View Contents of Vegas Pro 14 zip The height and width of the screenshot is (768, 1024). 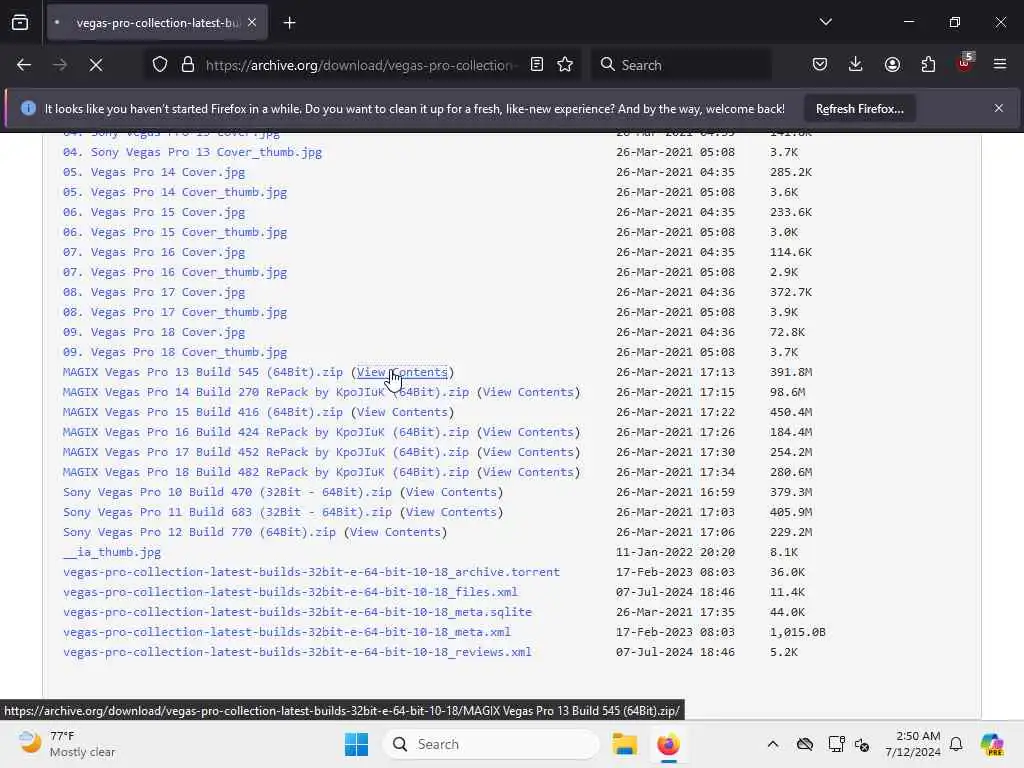[528, 392]
